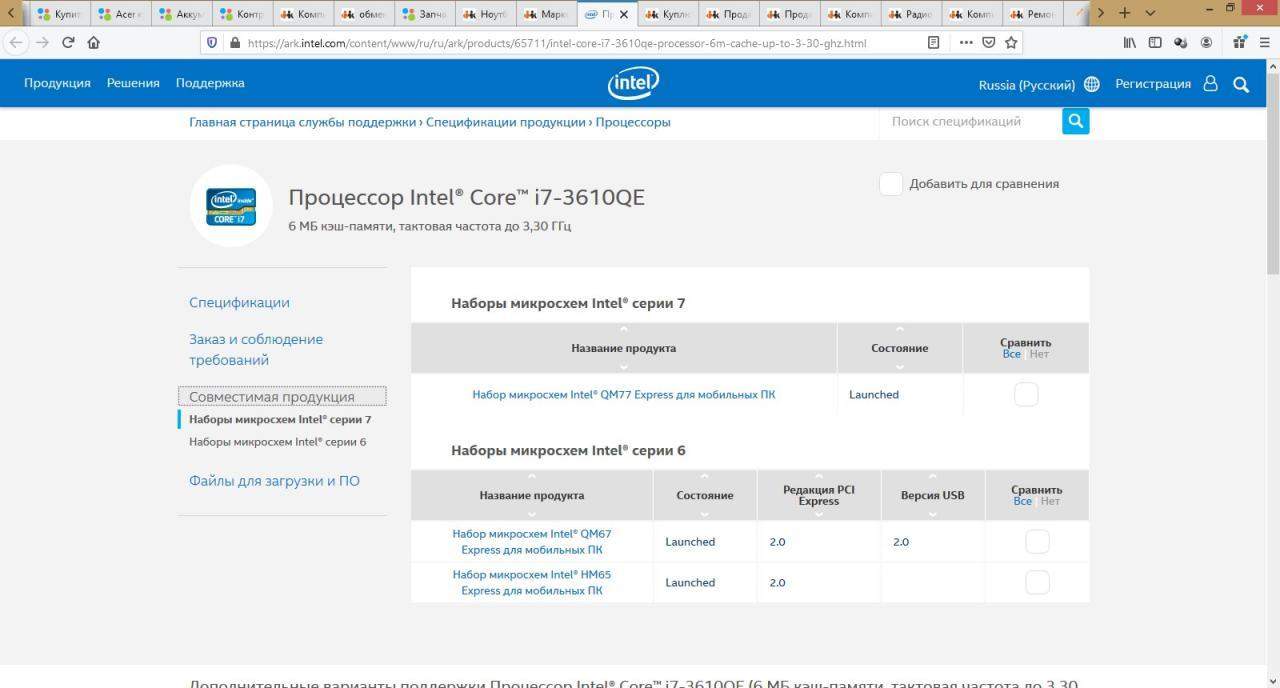
Task: Open the 'Продукция' header menu
Action: pos(57,83)
